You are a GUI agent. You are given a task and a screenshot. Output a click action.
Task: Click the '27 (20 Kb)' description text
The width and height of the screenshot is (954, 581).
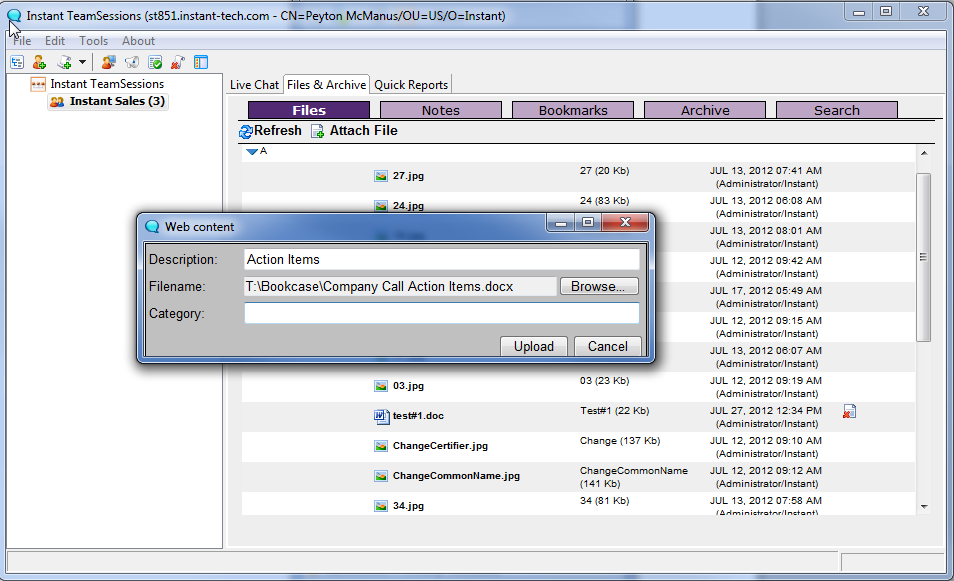tap(604, 171)
